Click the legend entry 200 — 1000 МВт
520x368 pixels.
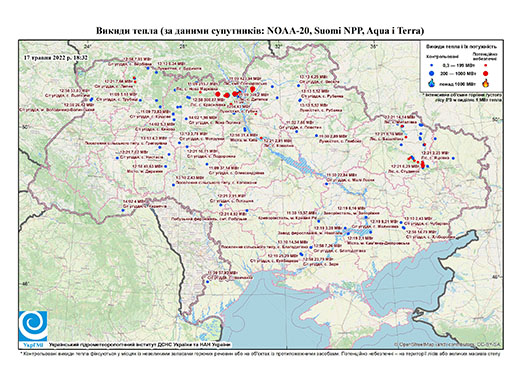[459, 73]
